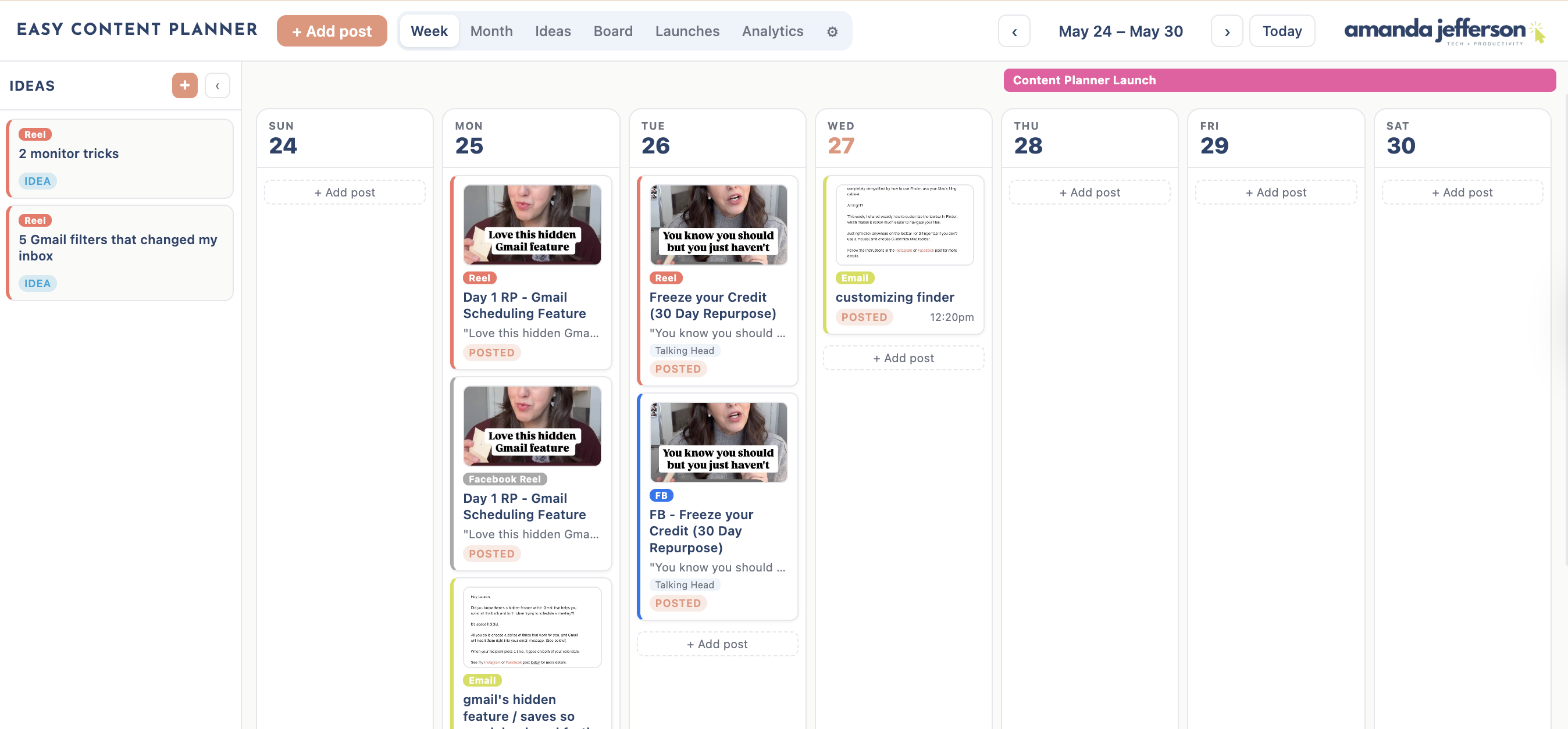This screenshot has height=729, width=1568.
Task: Click IDEA badge on Gmail filters card
Action: click(37, 284)
